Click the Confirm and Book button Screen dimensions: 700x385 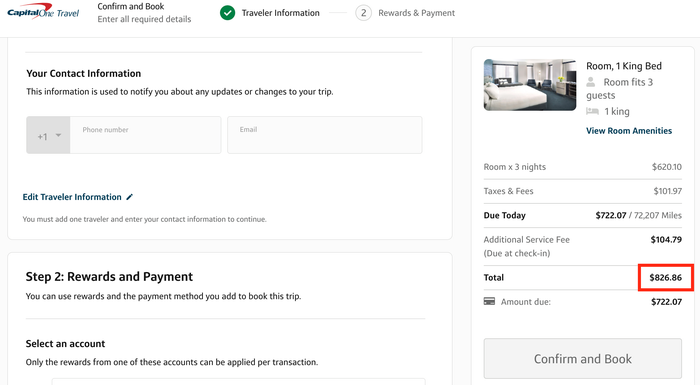coord(583,359)
